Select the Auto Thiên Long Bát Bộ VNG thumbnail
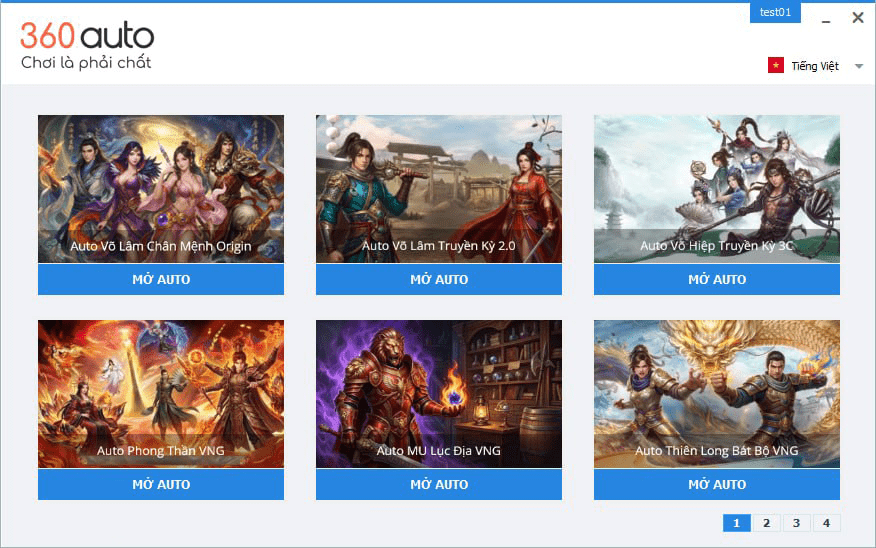Image resolution: width=876 pixels, height=548 pixels. (x=717, y=394)
